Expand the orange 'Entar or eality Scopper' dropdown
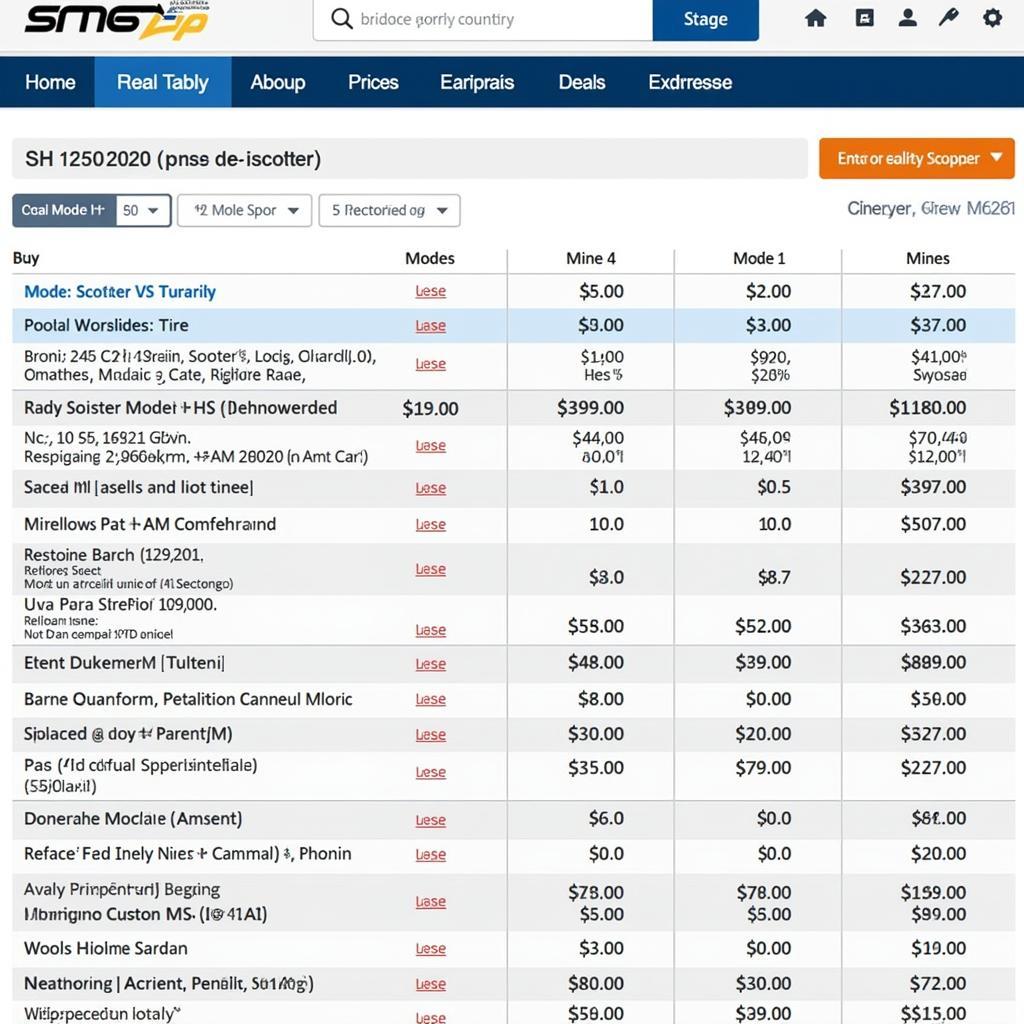The width and height of the screenshot is (1024, 1024). [x=916, y=158]
